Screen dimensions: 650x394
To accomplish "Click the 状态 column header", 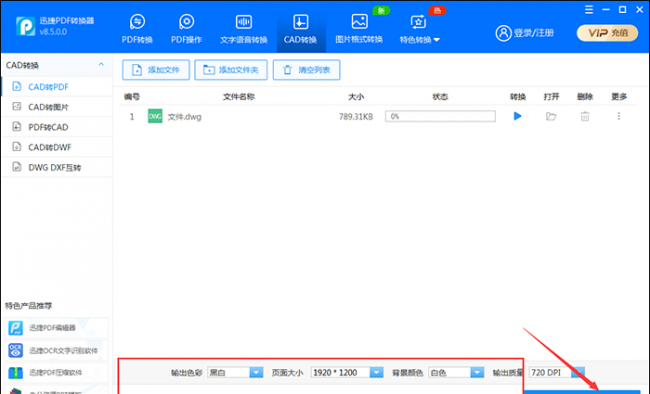I will (x=440, y=97).
